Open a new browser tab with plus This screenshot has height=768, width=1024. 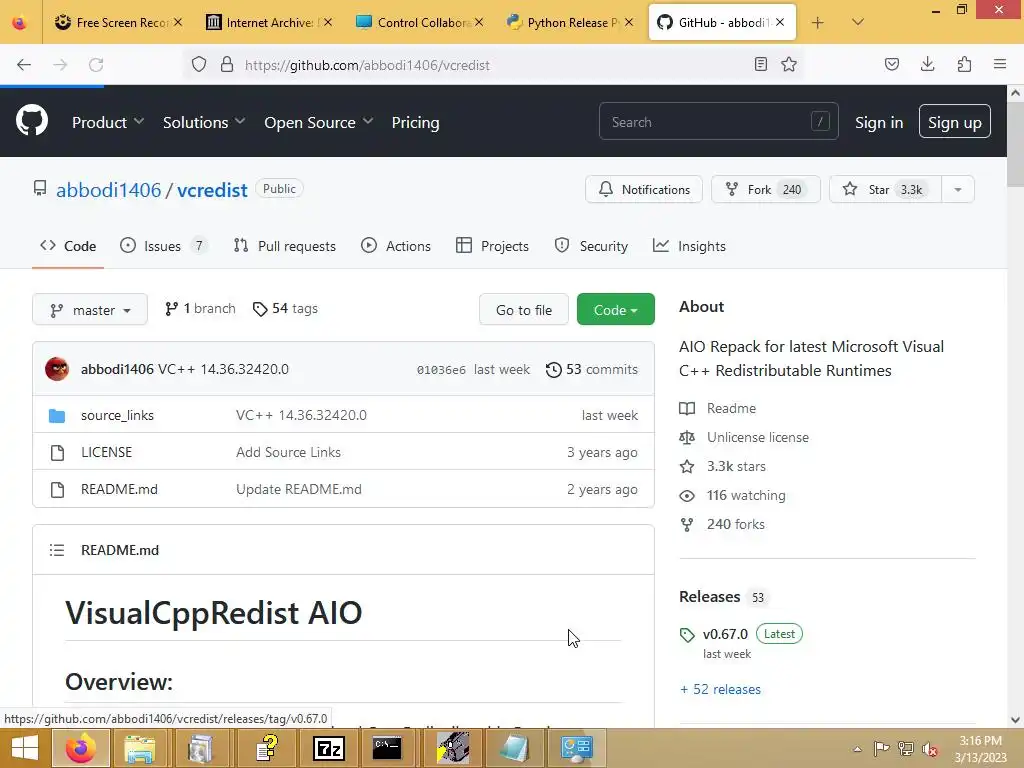pyautogui.click(x=817, y=23)
